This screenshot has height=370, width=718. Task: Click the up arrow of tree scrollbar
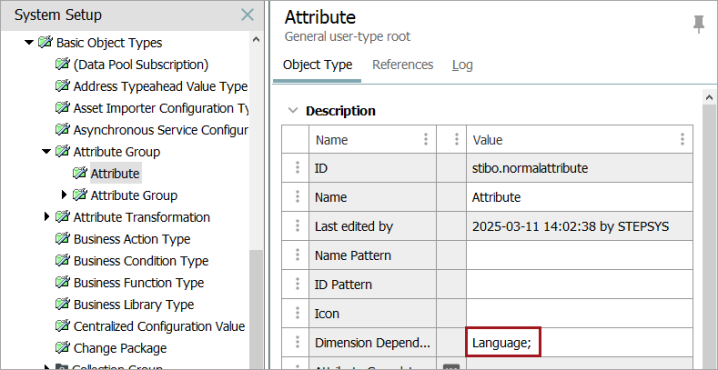coord(256,39)
